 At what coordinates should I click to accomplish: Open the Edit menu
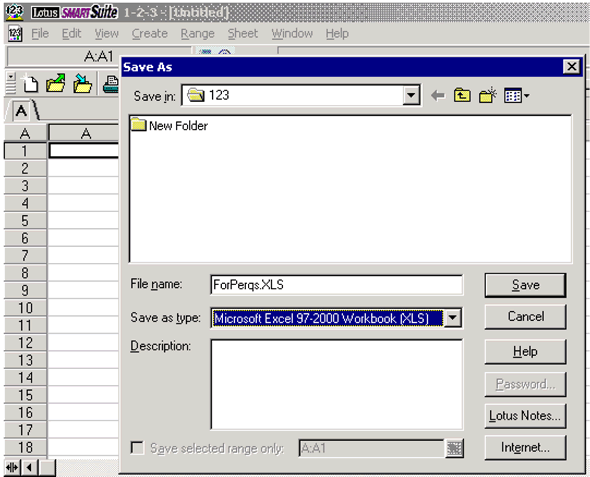coord(71,33)
